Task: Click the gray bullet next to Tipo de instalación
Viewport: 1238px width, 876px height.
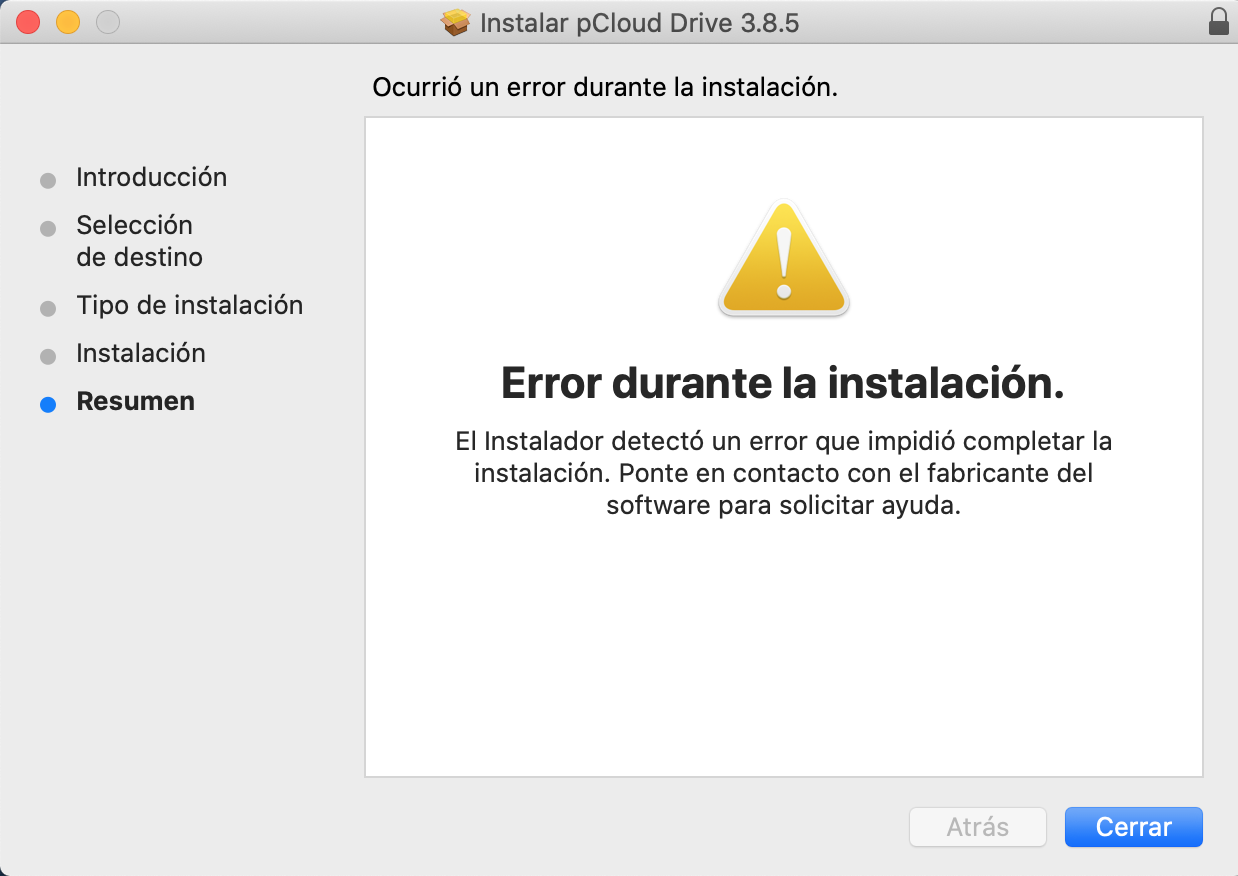Action: [48, 309]
